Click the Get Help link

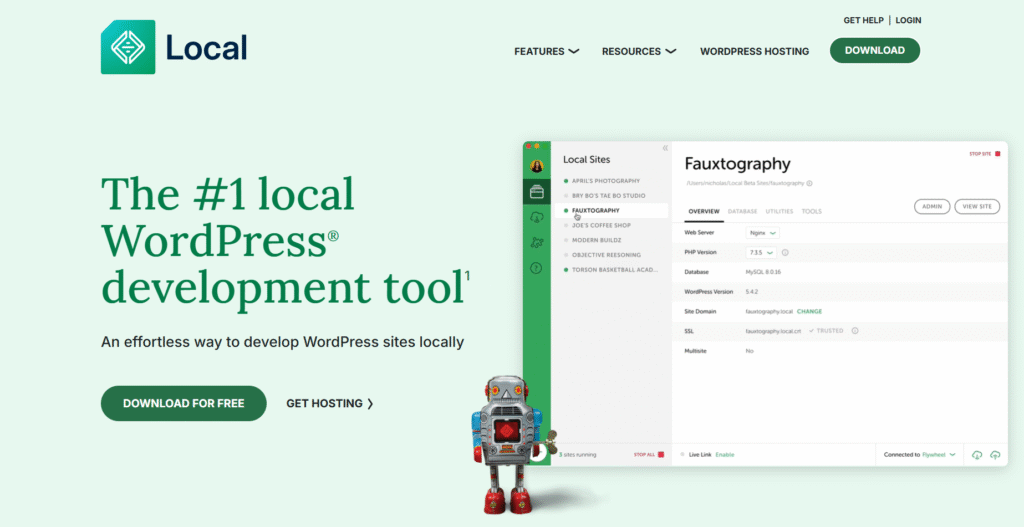(863, 20)
